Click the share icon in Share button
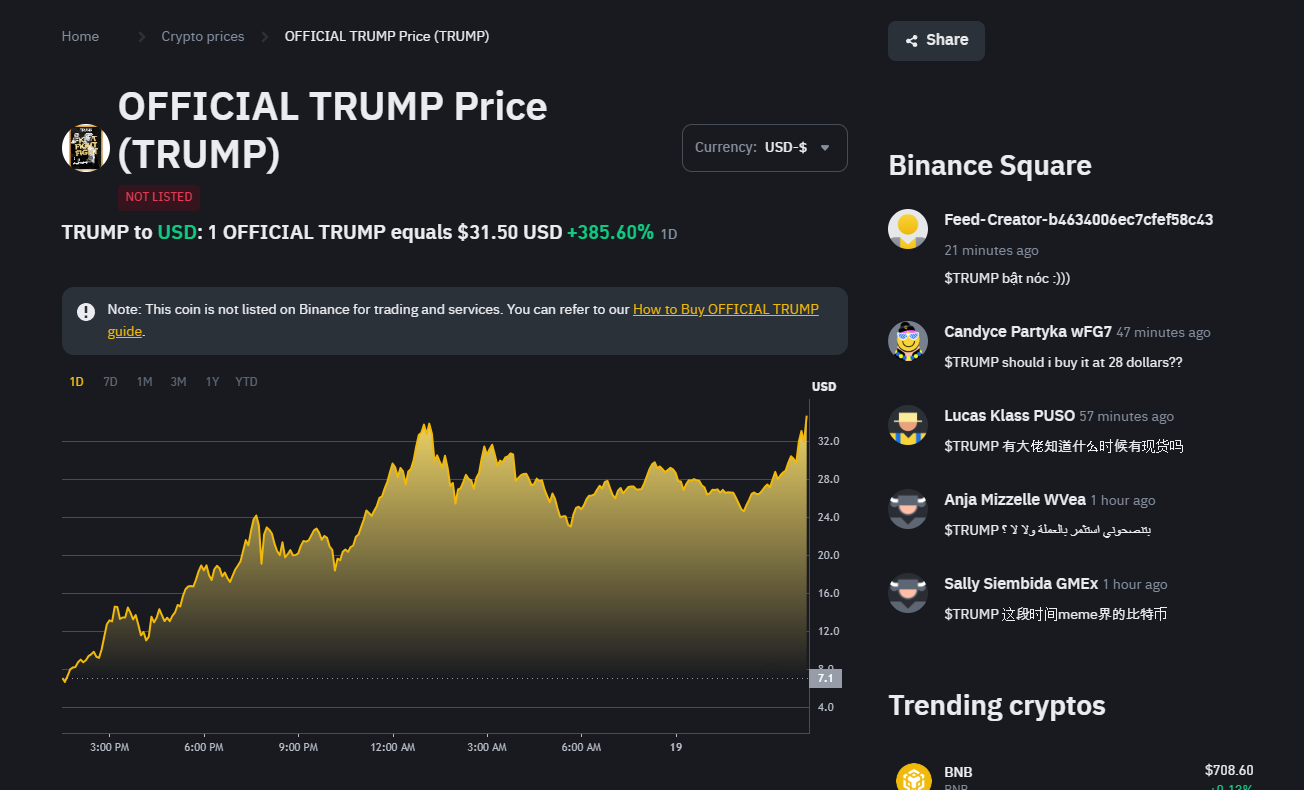This screenshot has height=790, width=1304. pos(912,41)
